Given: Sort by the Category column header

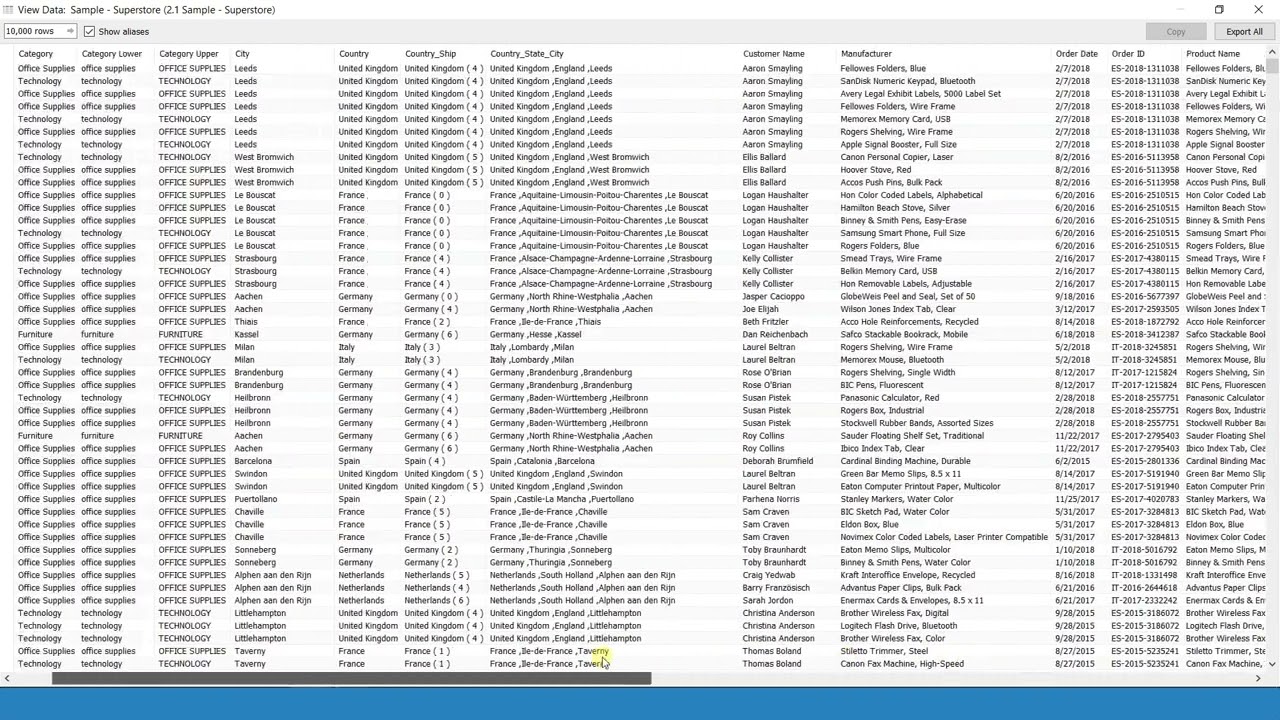Looking at the screenshot, I should [x=35, y=54].
